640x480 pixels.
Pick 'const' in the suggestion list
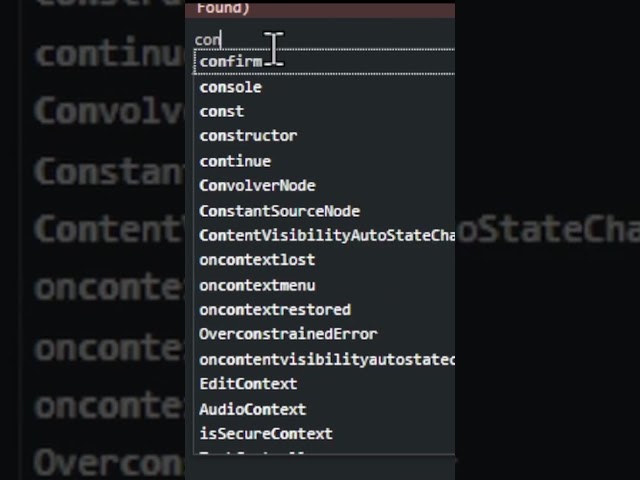[x=222, y=111]
